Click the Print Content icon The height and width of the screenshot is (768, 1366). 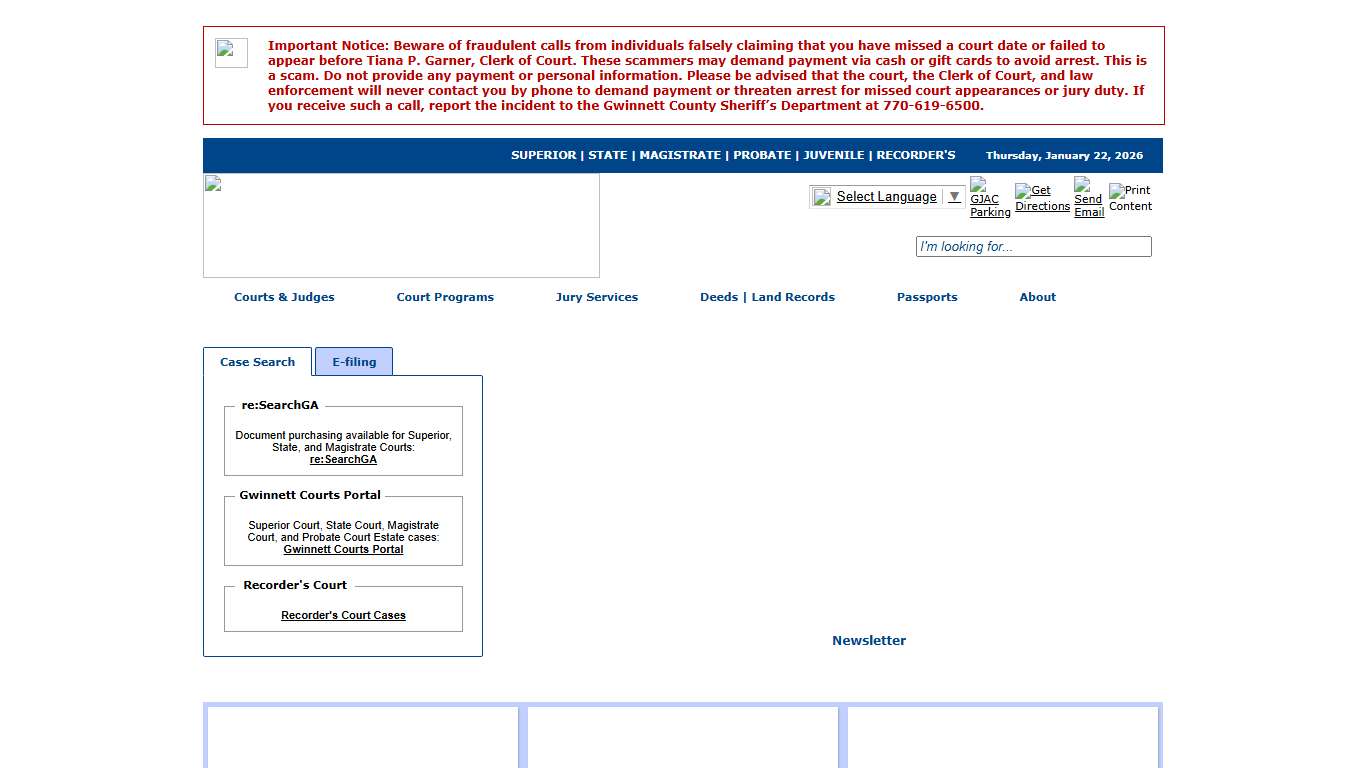[1130, 198]
